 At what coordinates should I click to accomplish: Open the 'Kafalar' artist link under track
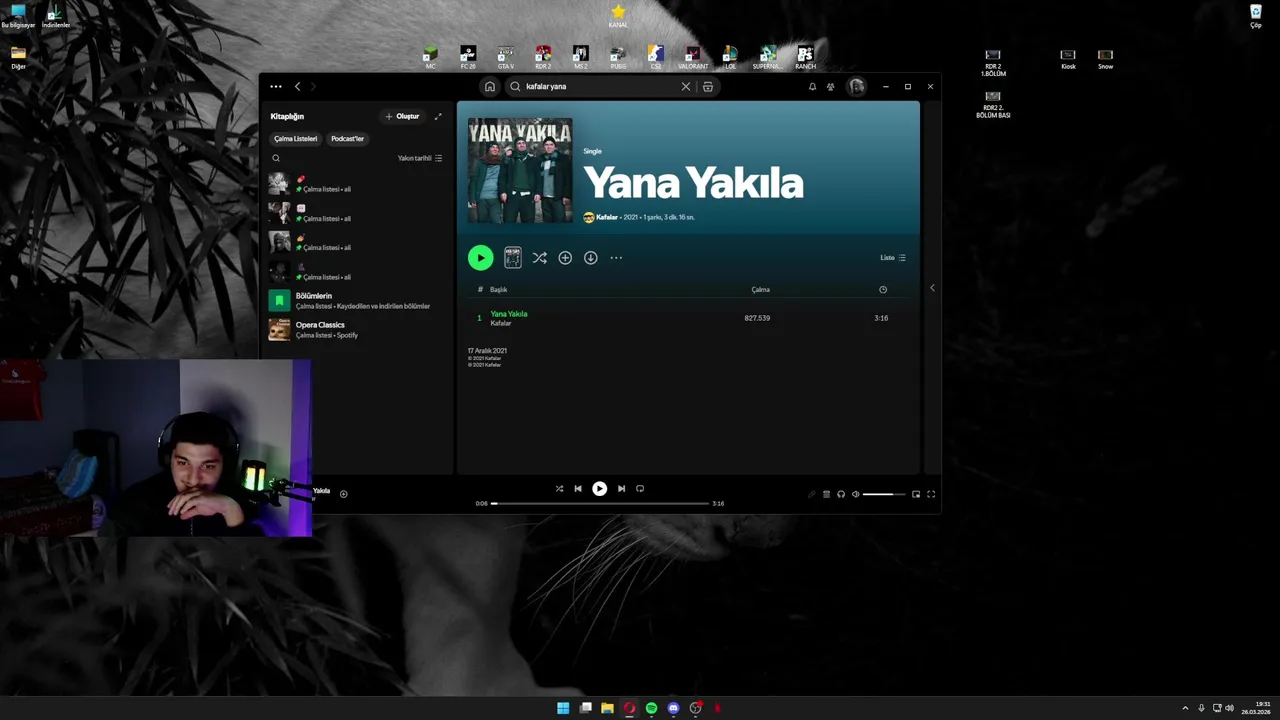click(x=501, y=324)
